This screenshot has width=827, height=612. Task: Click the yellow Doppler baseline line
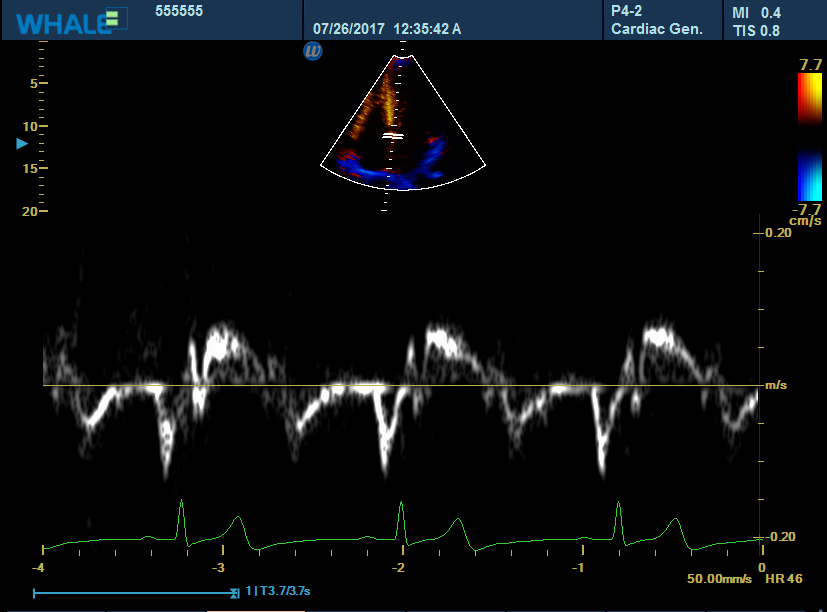click(403, 385)
